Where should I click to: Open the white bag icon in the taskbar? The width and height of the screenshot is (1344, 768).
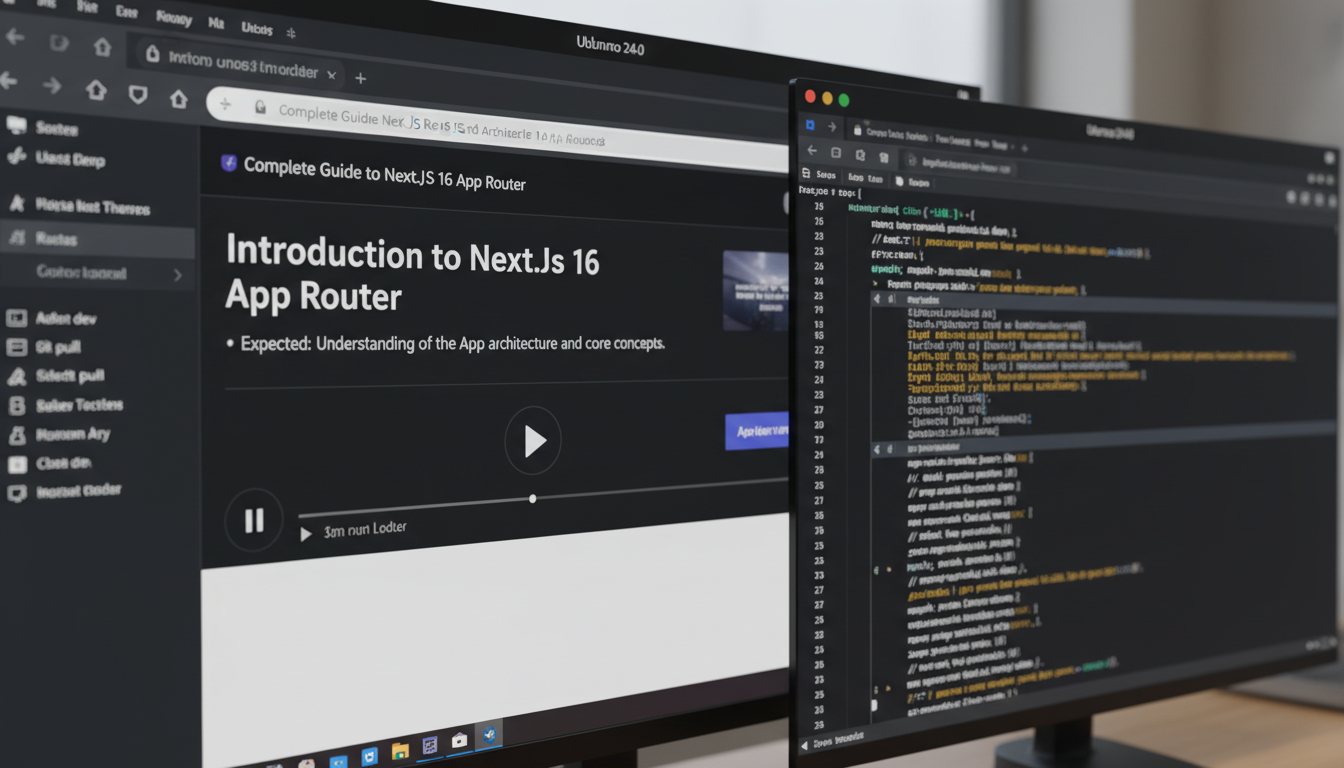point(459,741)
